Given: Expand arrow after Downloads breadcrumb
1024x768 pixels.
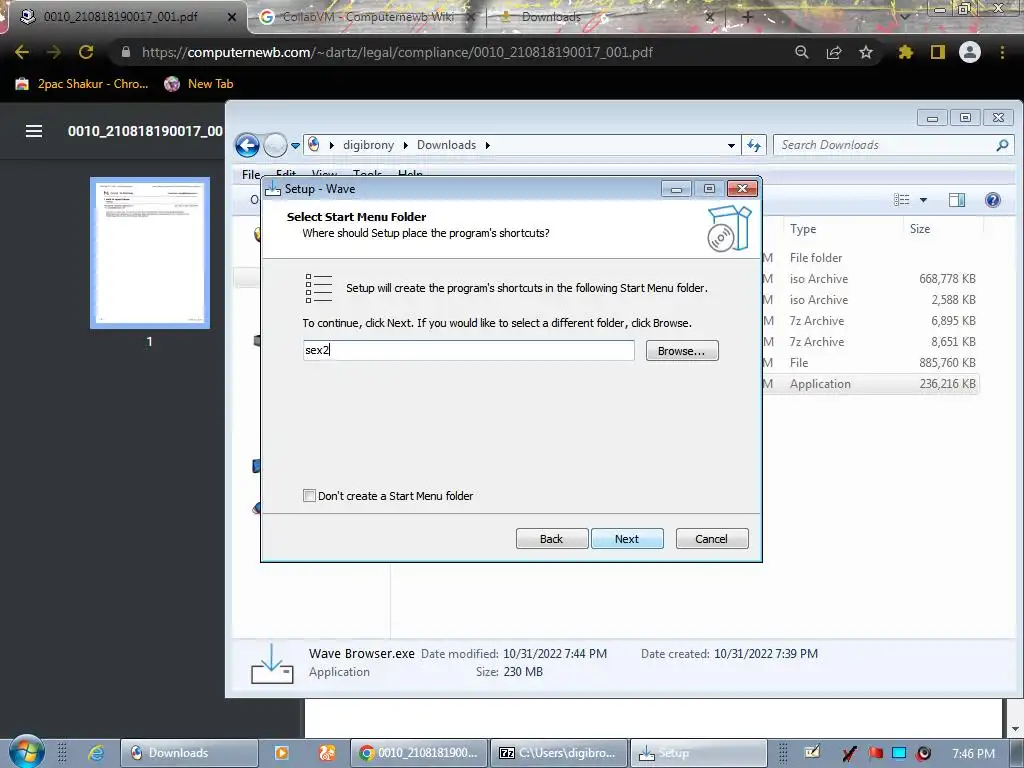Looking at the screenshot, I should 487,146.
